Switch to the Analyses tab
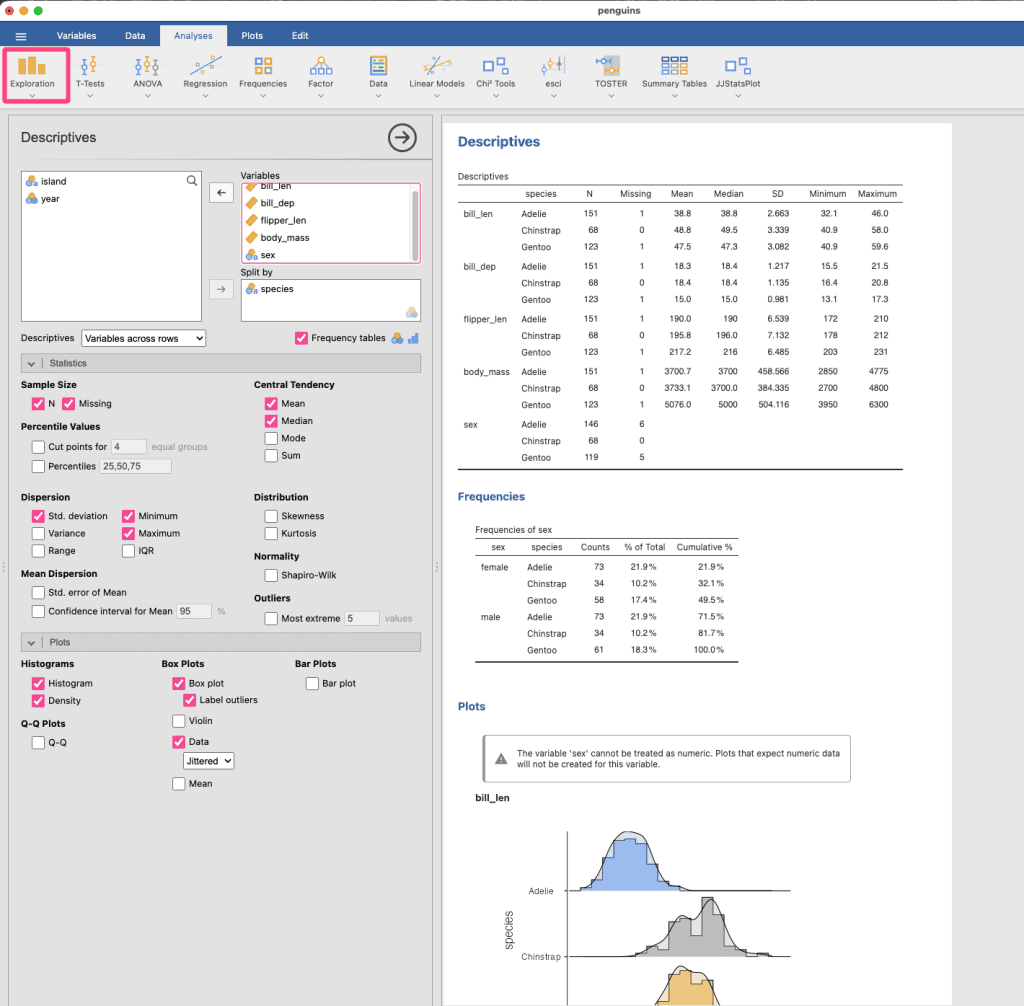Image resolution: width=1024 pixels, height=1006 pixels. click(193, 36)
